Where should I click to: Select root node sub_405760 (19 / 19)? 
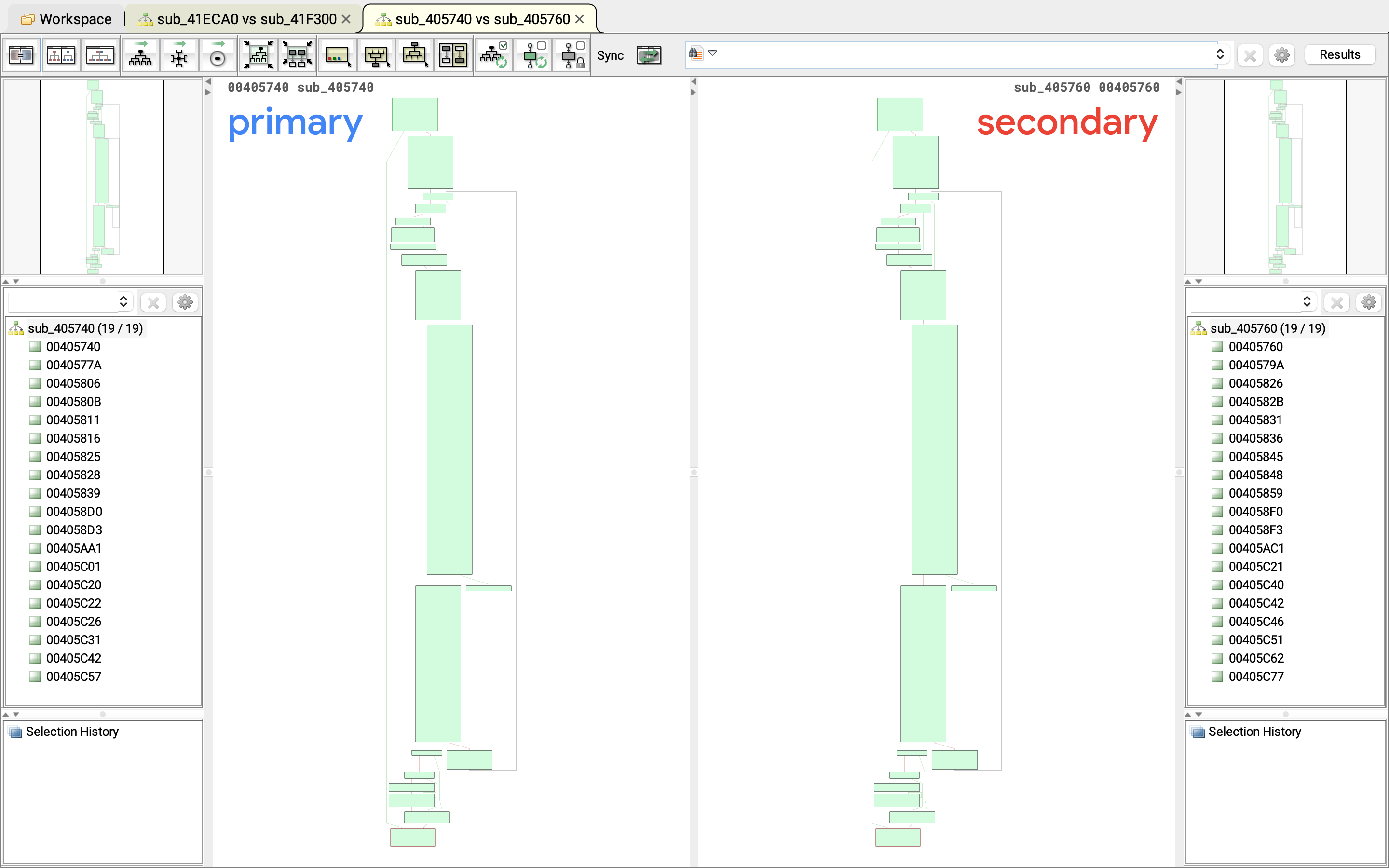tap(1267, 328)
